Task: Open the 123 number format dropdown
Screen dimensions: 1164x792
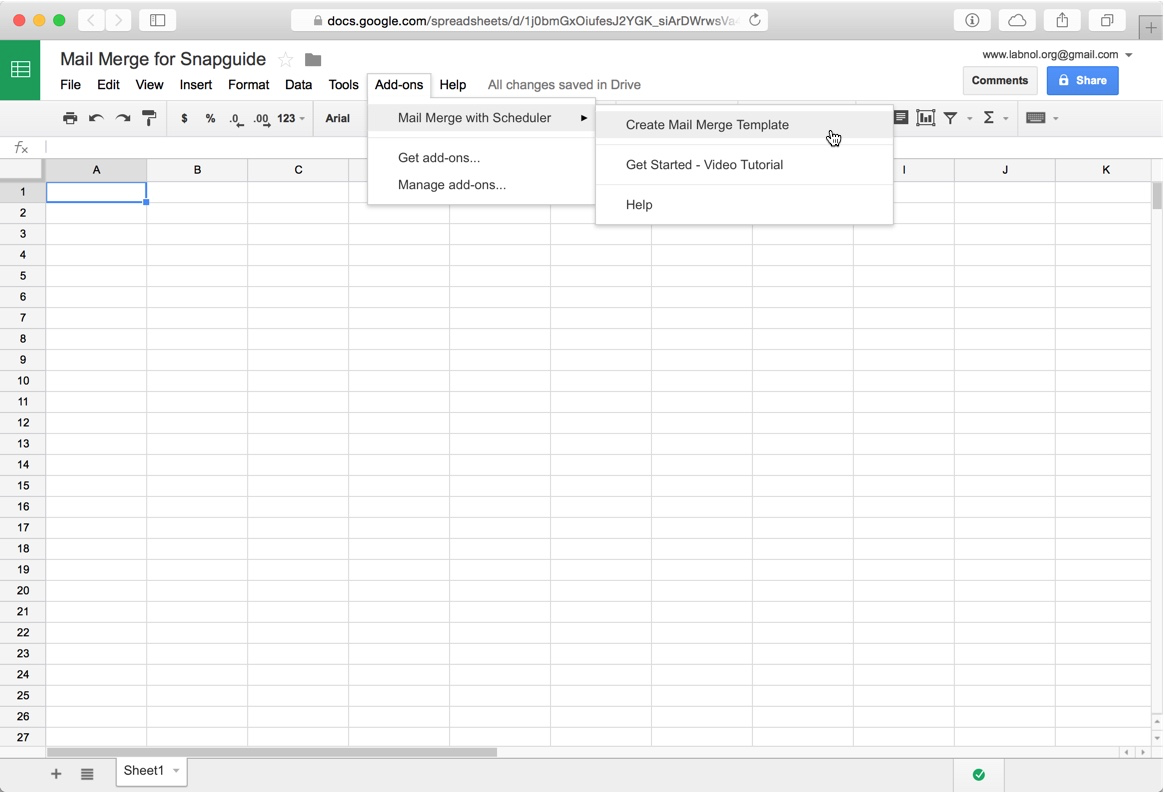Action: 291,118
